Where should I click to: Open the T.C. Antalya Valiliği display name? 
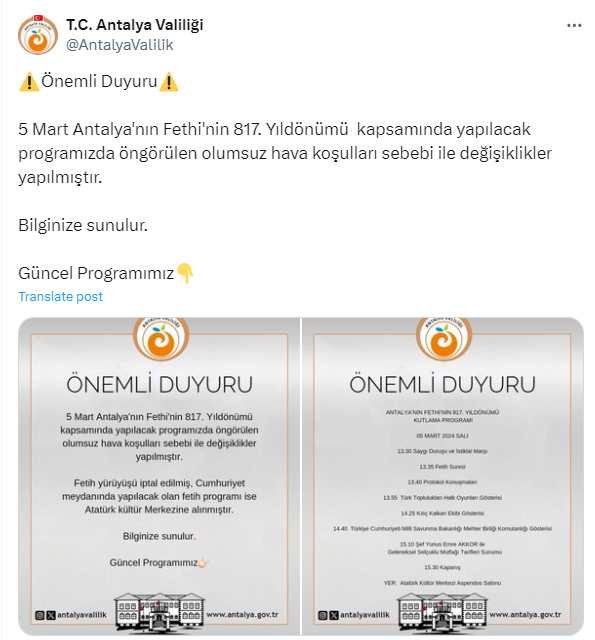[x=135, y=25]
